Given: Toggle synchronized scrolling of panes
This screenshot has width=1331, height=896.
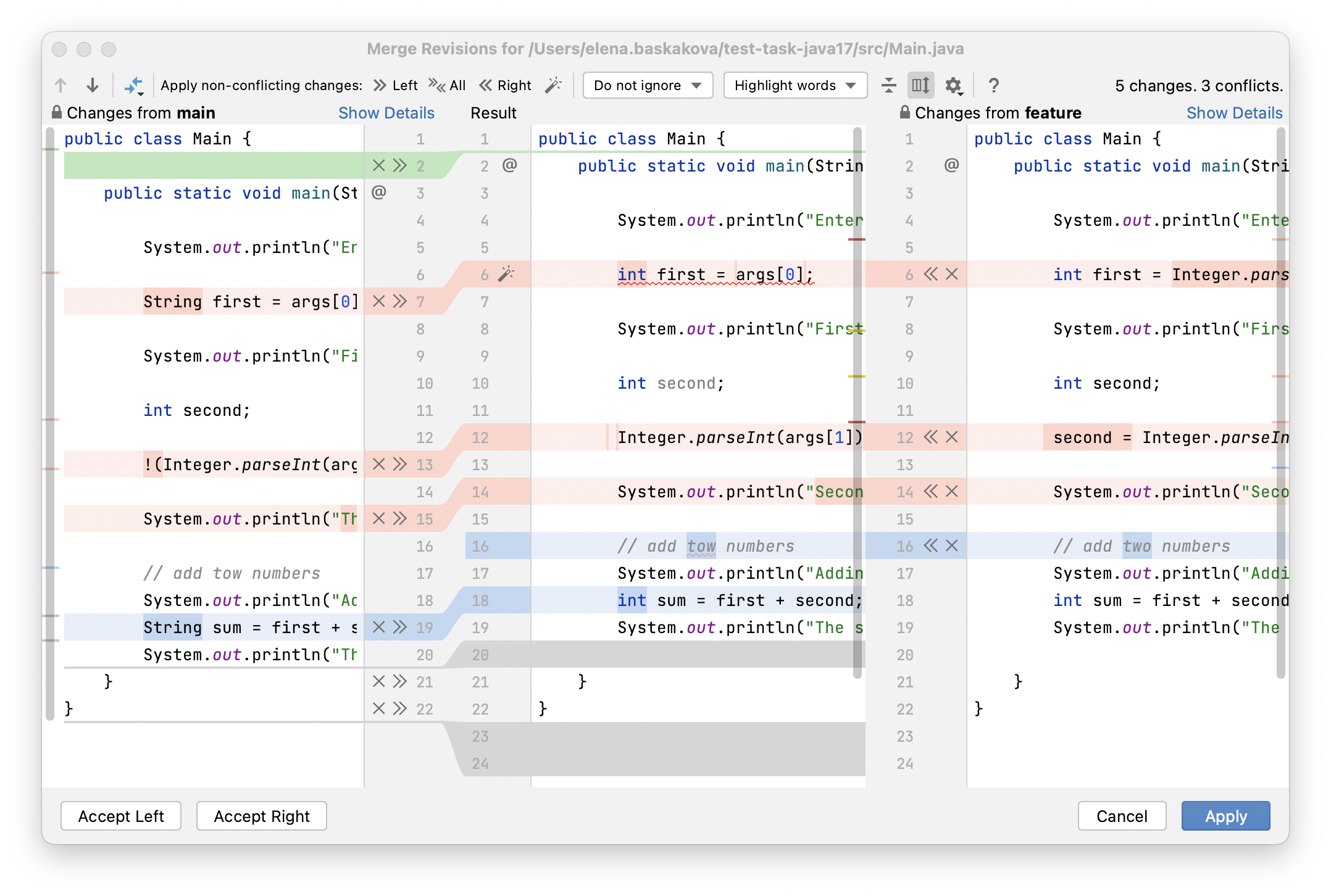Looking at the screenshot, I should point(920,85).
